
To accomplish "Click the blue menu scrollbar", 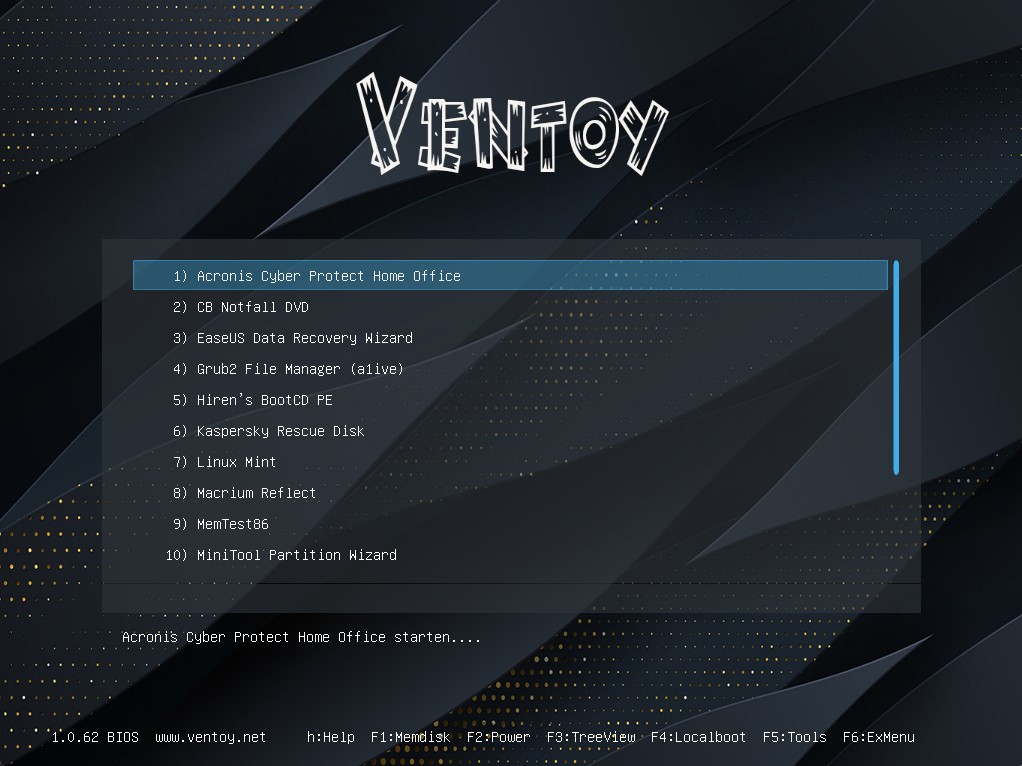I will pos(896,367).
